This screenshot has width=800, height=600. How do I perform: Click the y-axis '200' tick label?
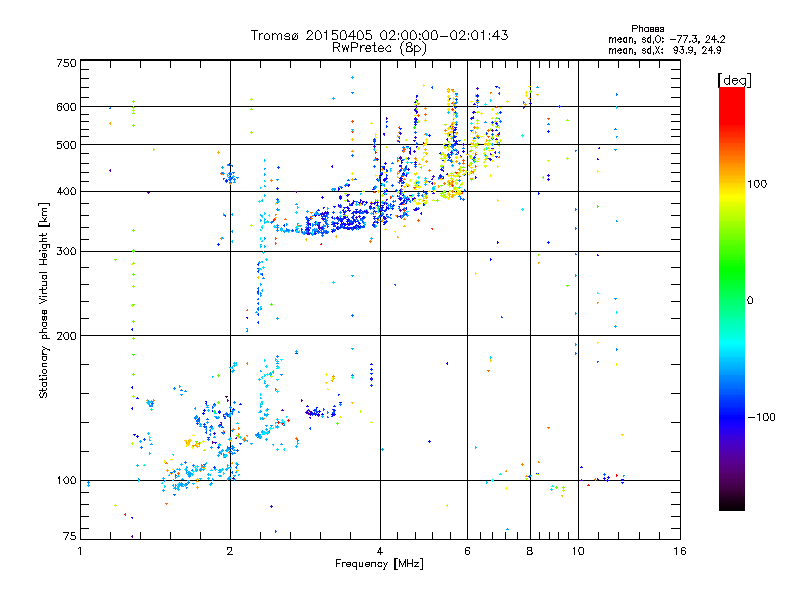[x=66, y=336]
